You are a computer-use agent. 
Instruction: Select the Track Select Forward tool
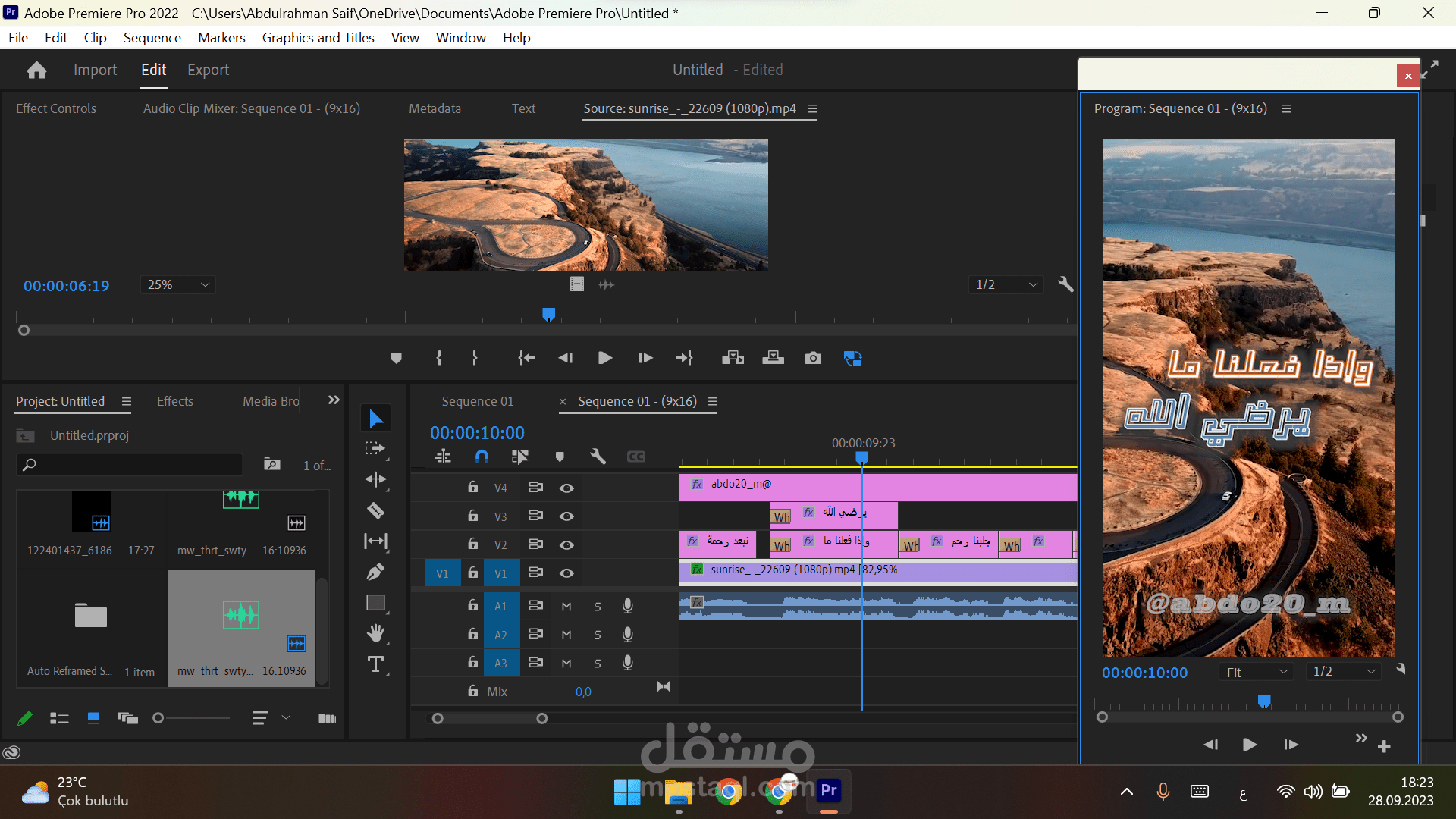pos(375,449)
